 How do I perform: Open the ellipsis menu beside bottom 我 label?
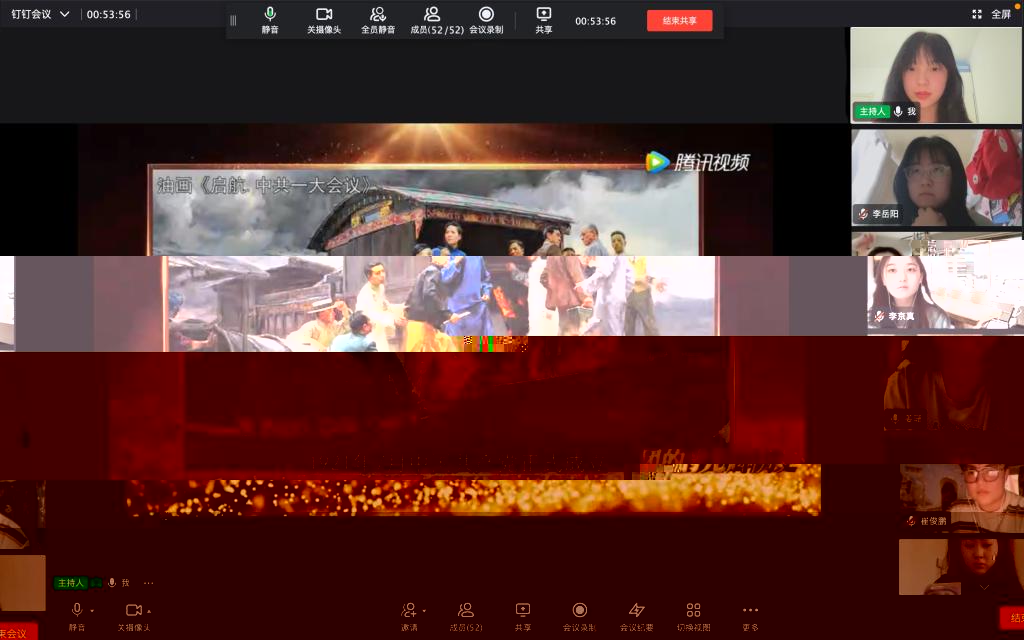pyautogui.click(x=148, y=583)
